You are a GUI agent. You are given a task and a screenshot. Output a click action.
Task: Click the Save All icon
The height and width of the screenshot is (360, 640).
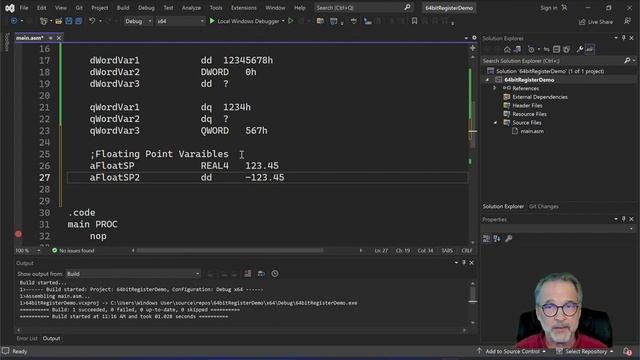[x=78, y=21]
